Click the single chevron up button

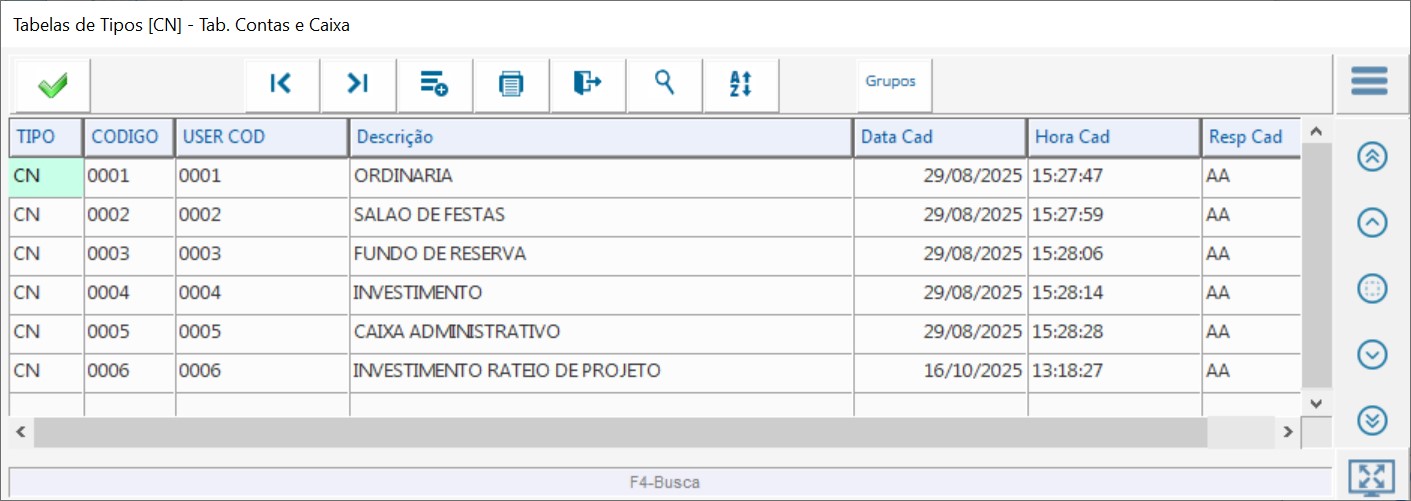coord(1372,223)
